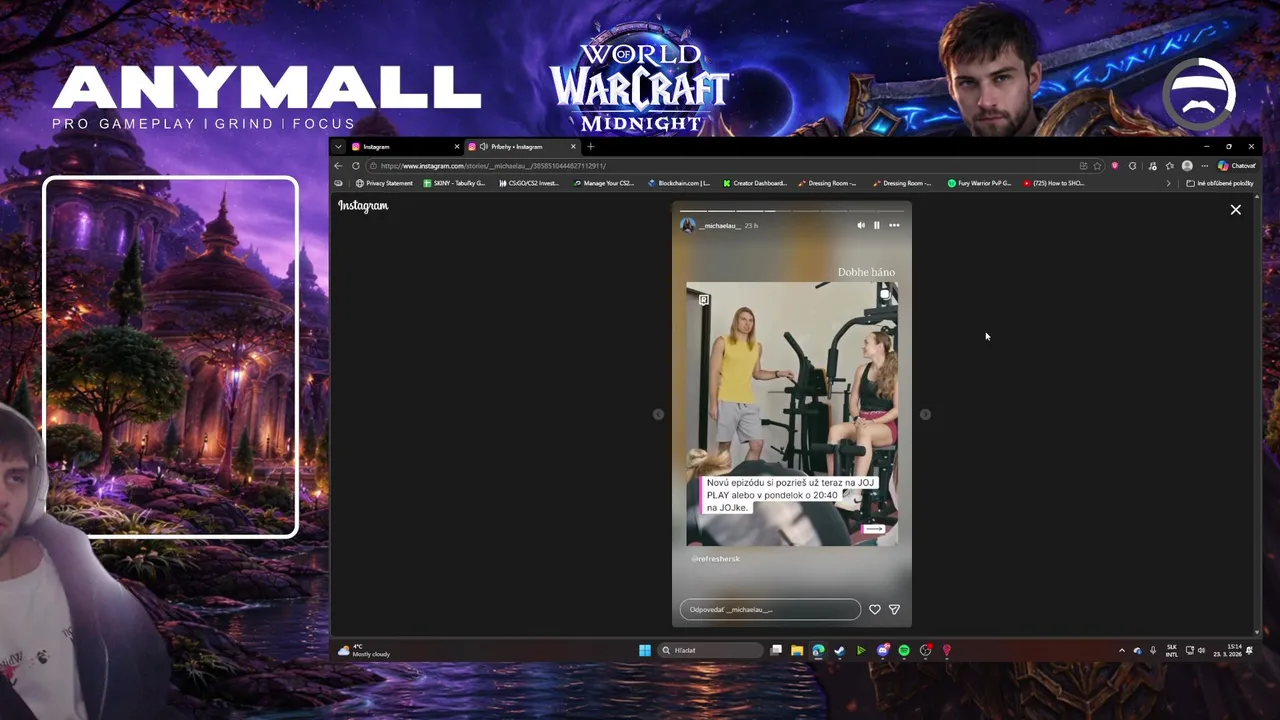1280x720 pixels.
Task: Open the Manage Your CS2 bookmark
Action: point(604,183)
